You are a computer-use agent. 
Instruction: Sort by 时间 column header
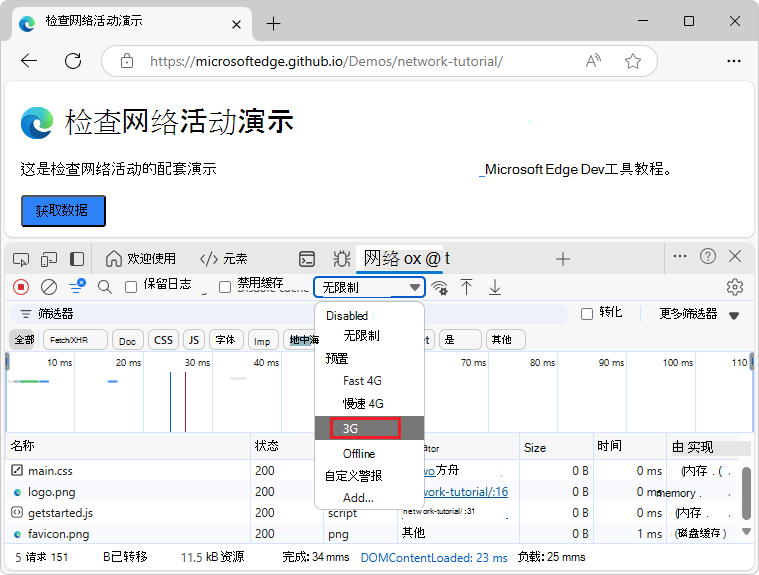[630, 446]
